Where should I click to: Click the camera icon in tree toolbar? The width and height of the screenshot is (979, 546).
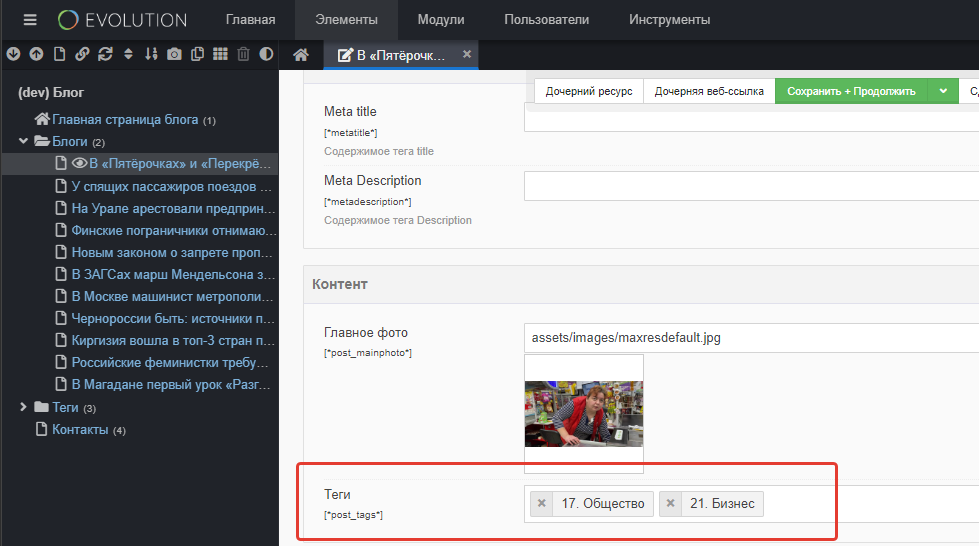pyautogui.click(x=175, y=54)
